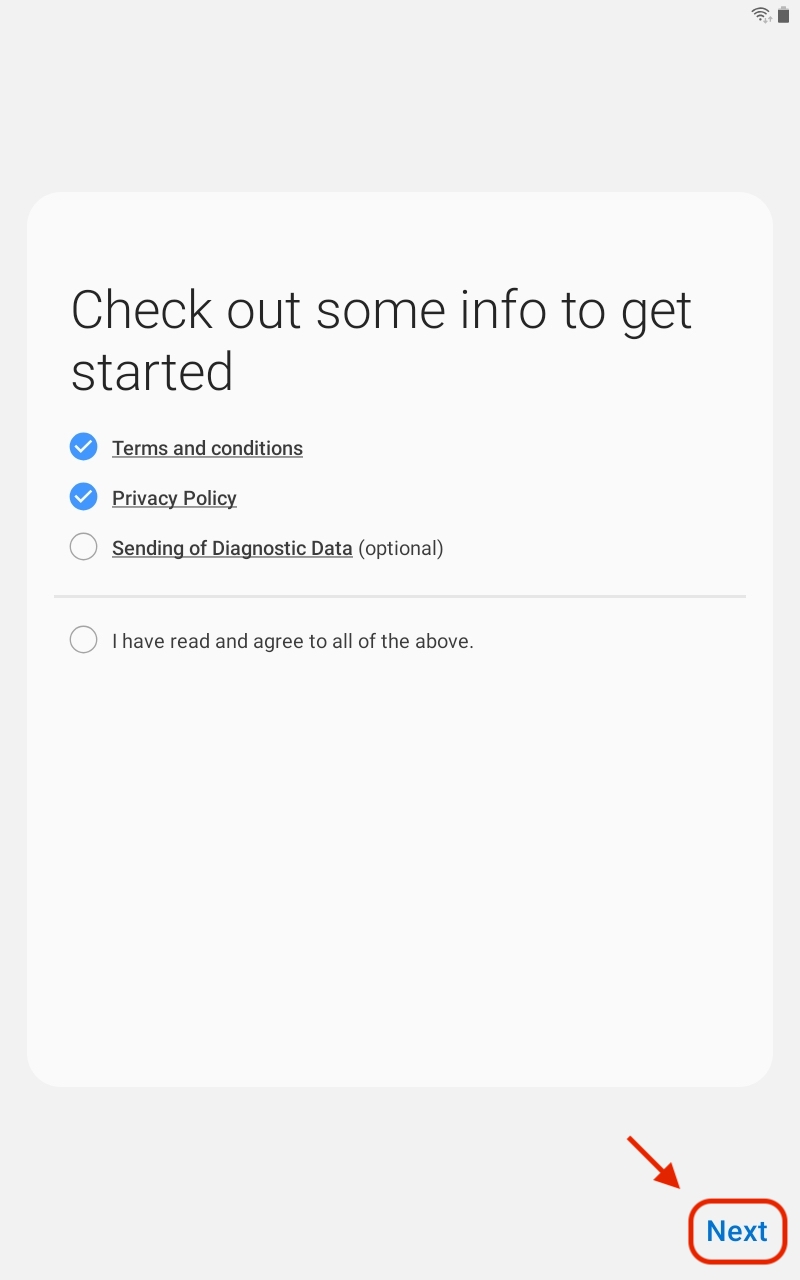Select the agree to all circle
800x1280 pixels.
click(83, 640)
